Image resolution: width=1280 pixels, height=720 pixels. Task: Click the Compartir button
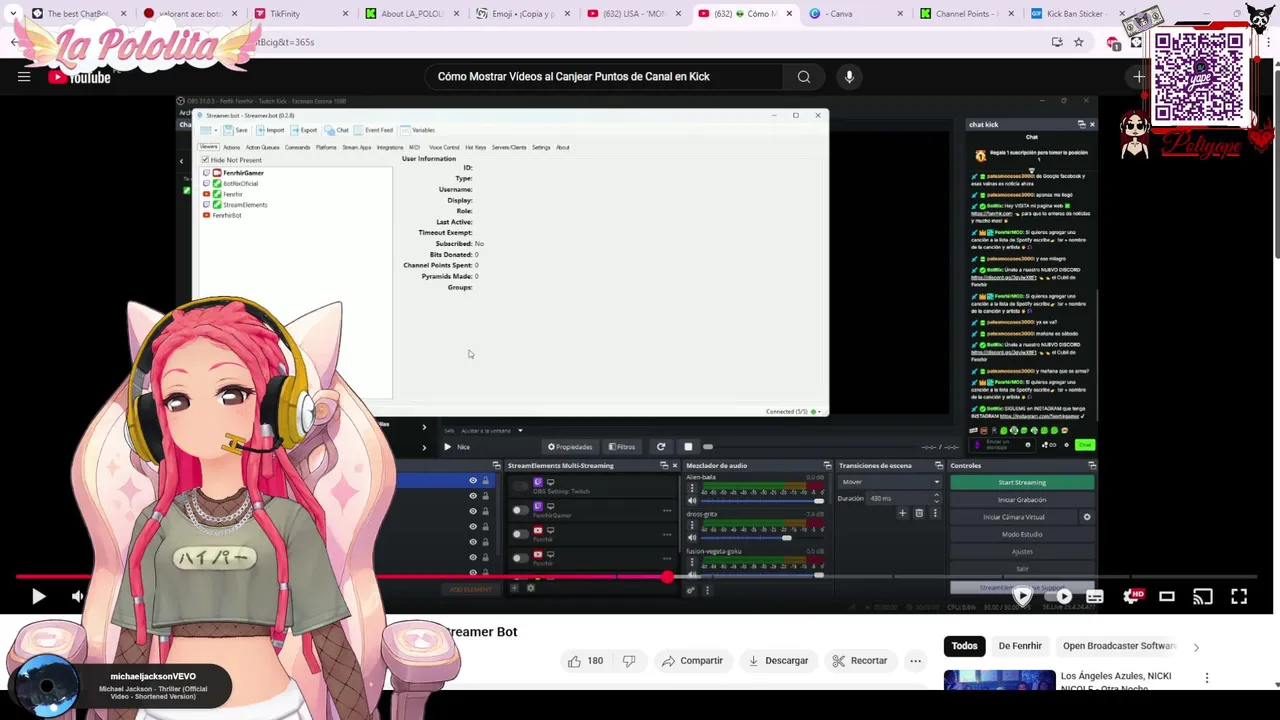click(x=691, y=661)
